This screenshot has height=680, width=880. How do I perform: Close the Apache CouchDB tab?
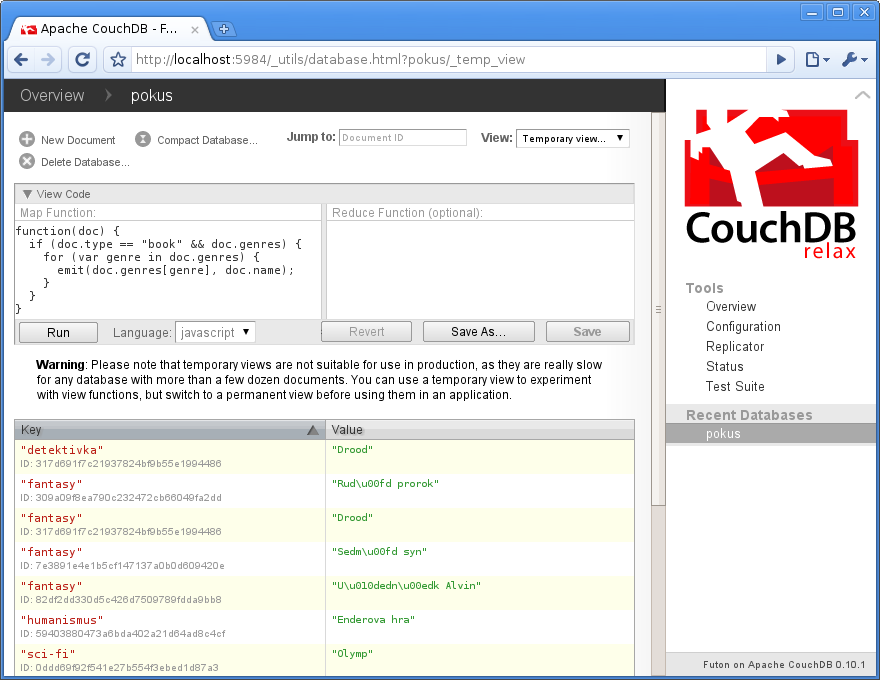[195, 30]
